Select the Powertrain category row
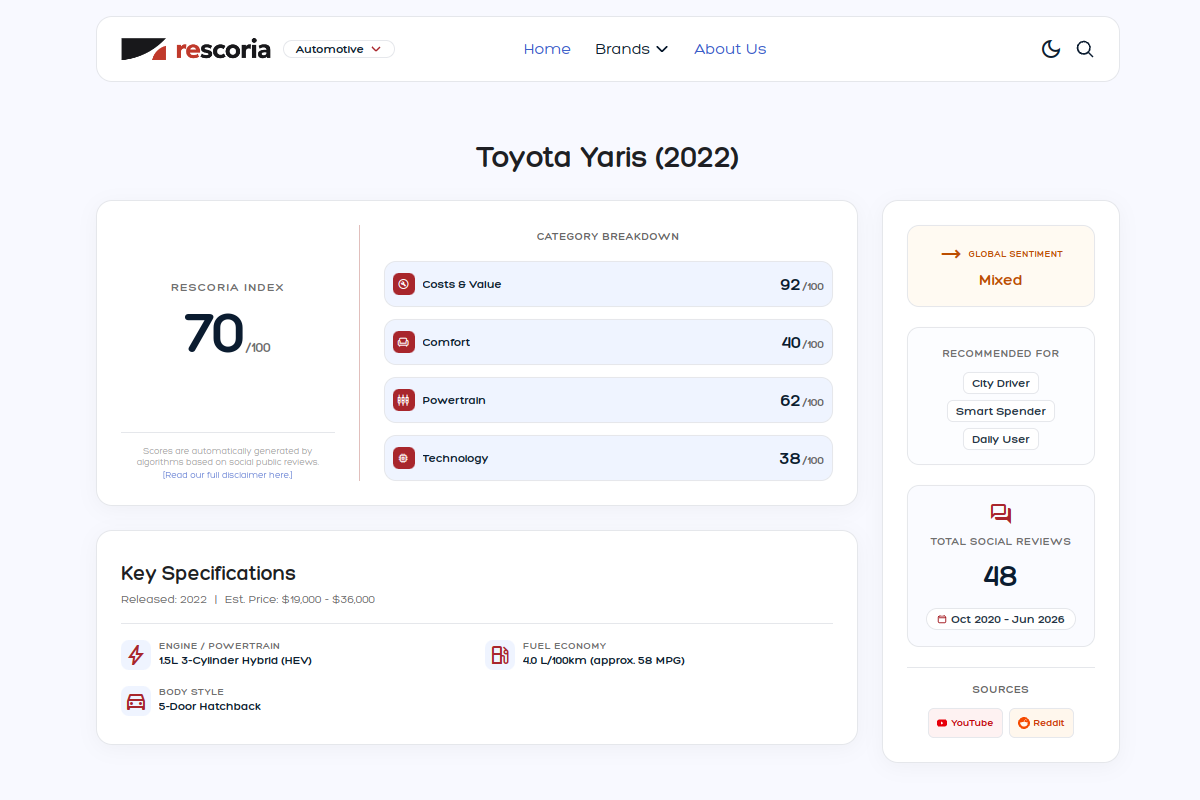 pos(608,400)
